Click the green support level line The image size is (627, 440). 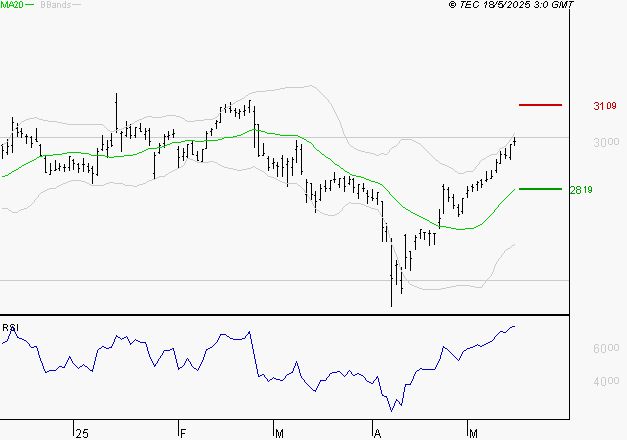tap(540, 189)
